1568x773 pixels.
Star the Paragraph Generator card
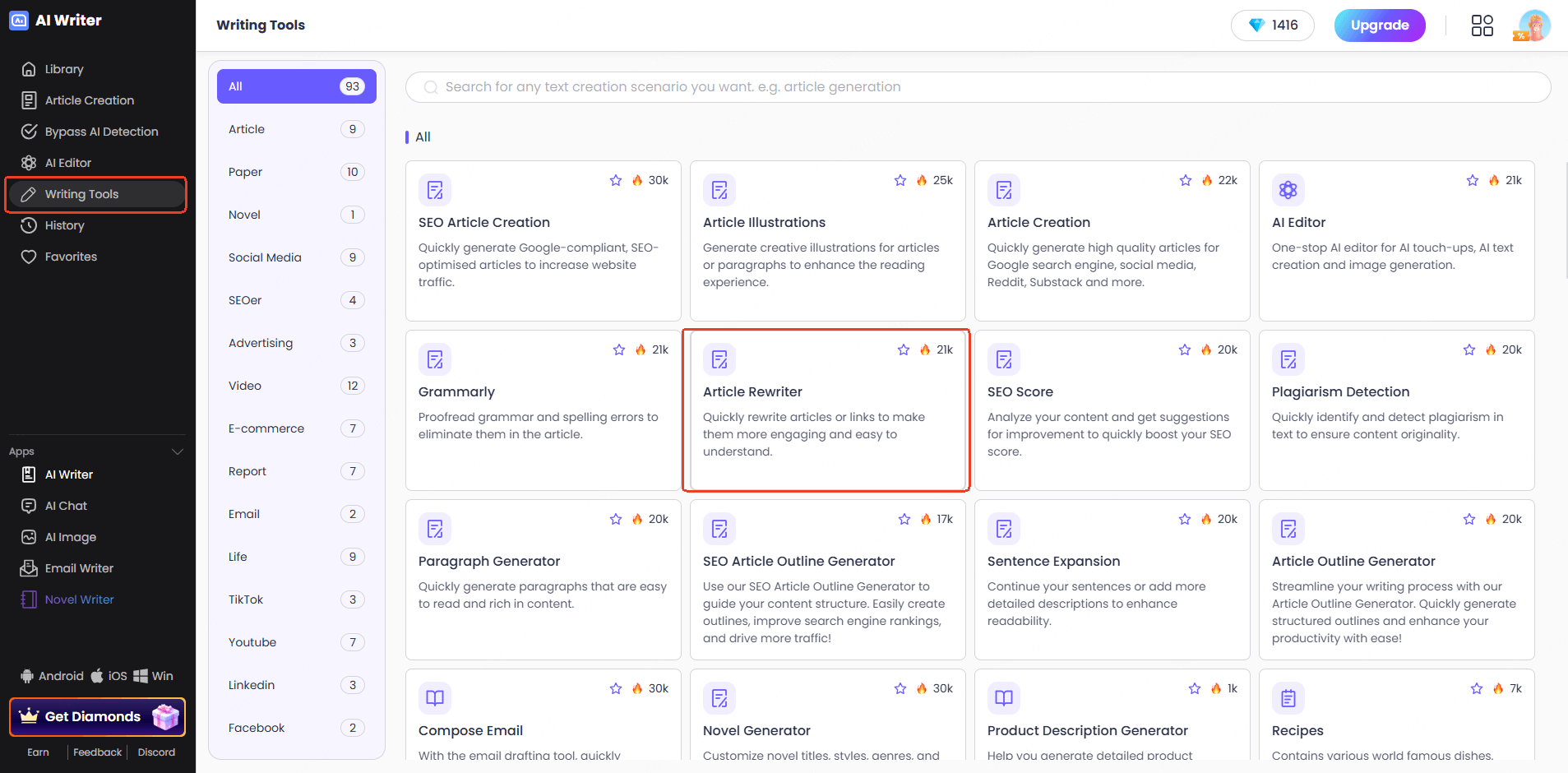tap(616, 519)
